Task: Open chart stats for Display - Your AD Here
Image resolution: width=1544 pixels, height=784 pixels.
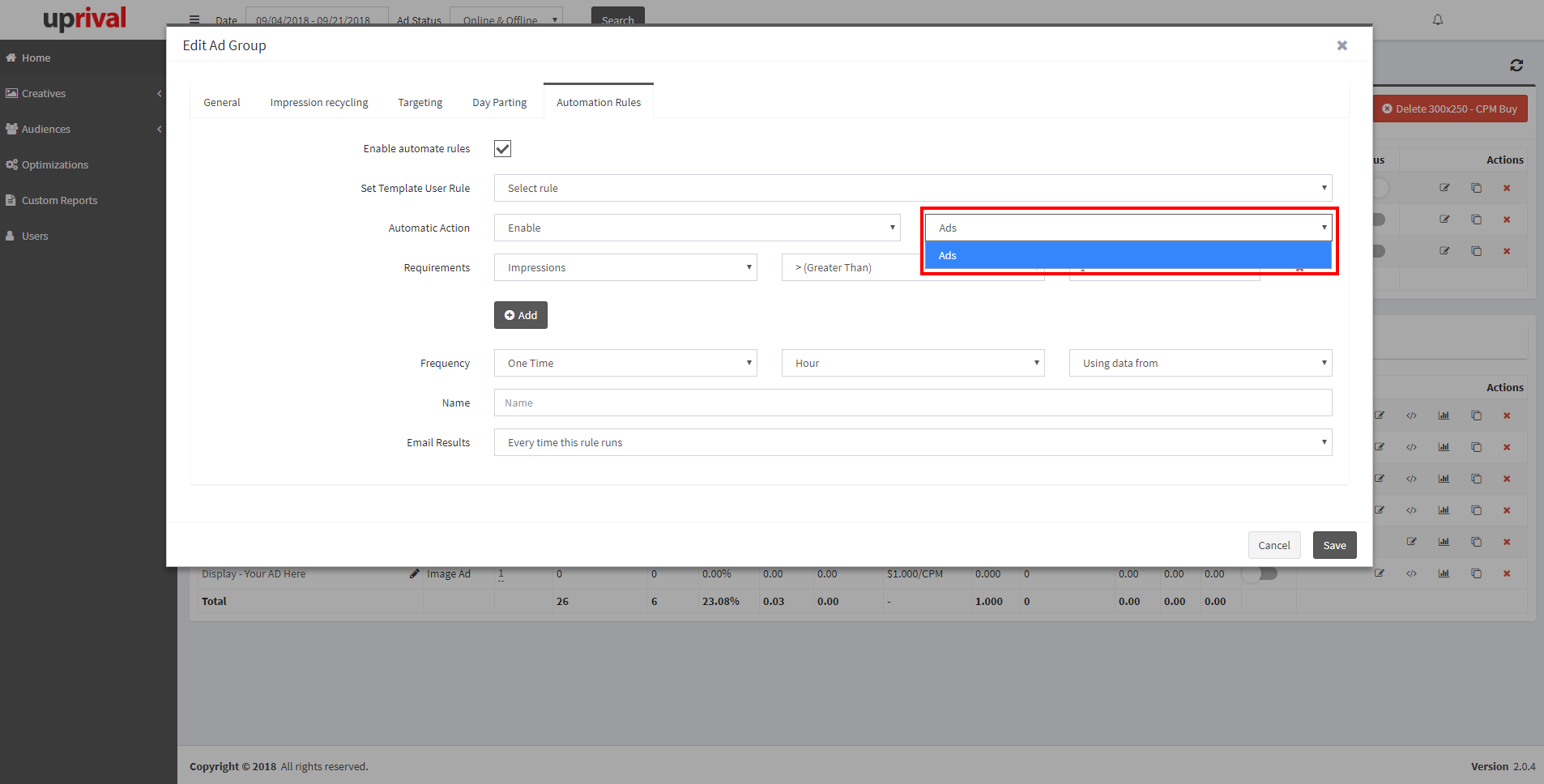Action: click(1444, 573)
